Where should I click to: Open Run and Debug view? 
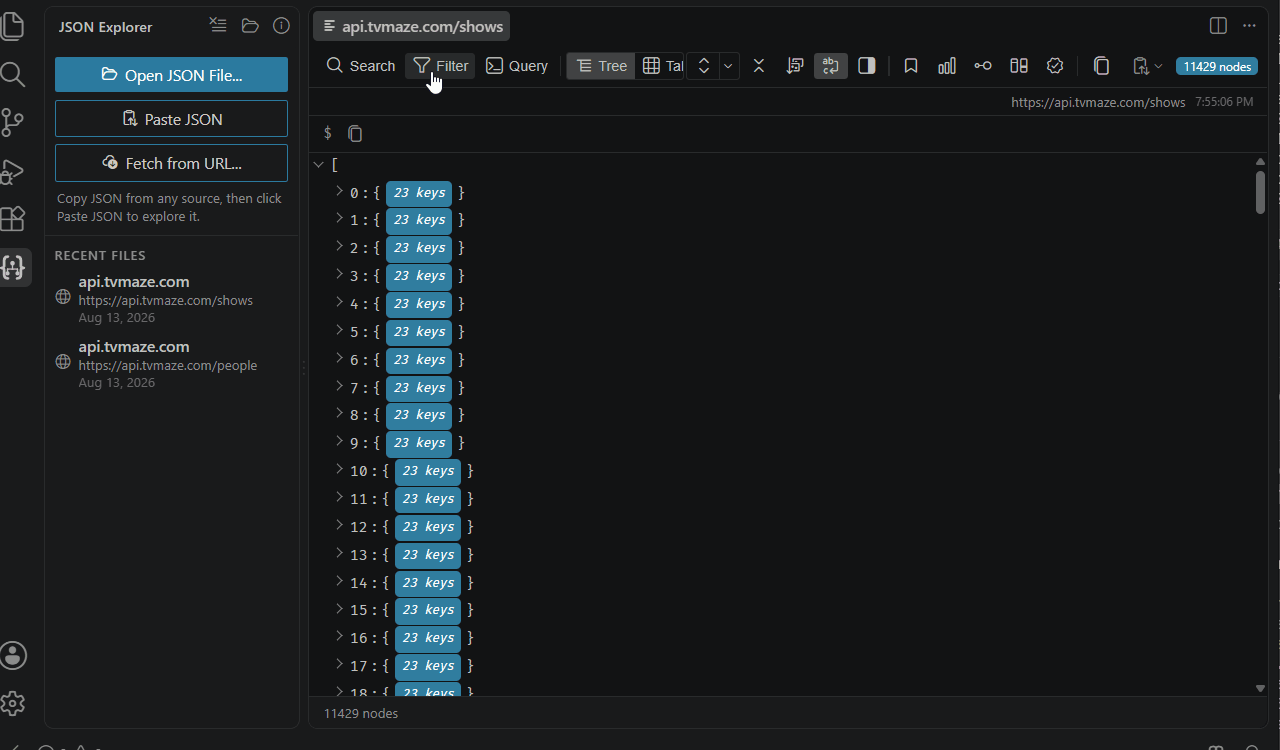(x=12, y=171)
